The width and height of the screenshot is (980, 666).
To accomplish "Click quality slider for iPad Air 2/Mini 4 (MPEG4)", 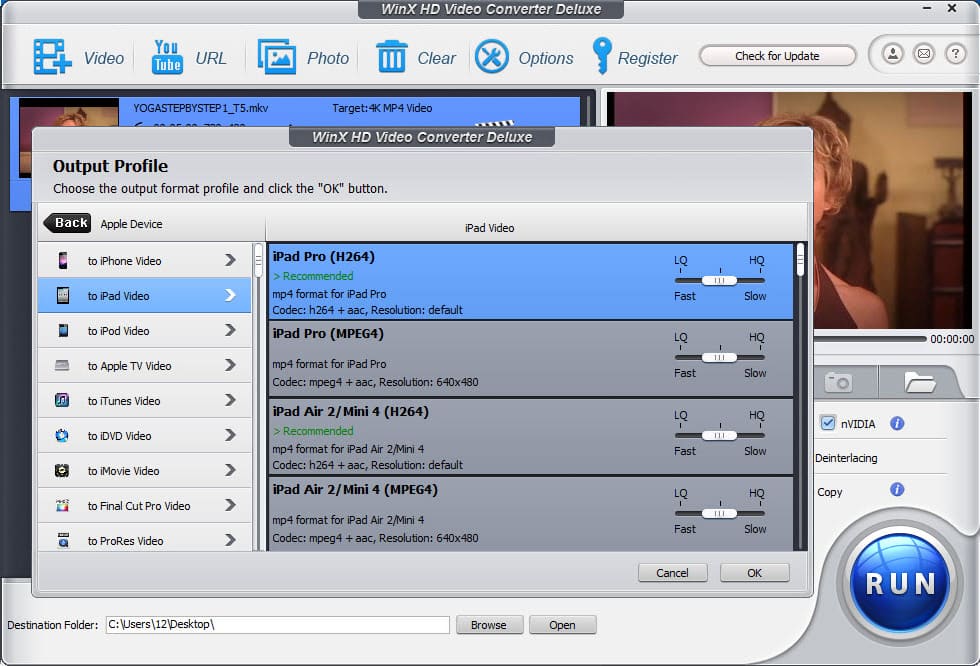I will point(719,514).
